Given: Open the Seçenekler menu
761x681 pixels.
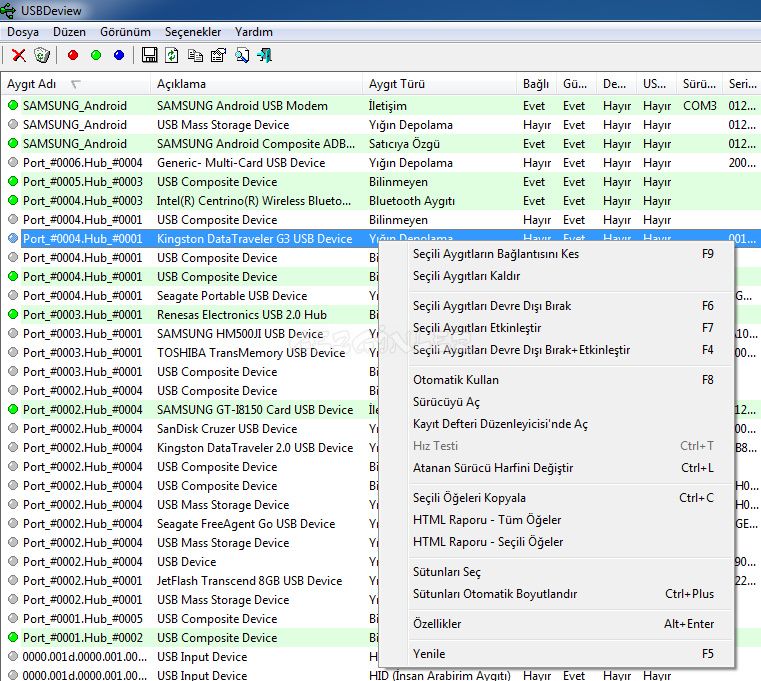Looking at the screenshot, I should click(x=193, y=32).
